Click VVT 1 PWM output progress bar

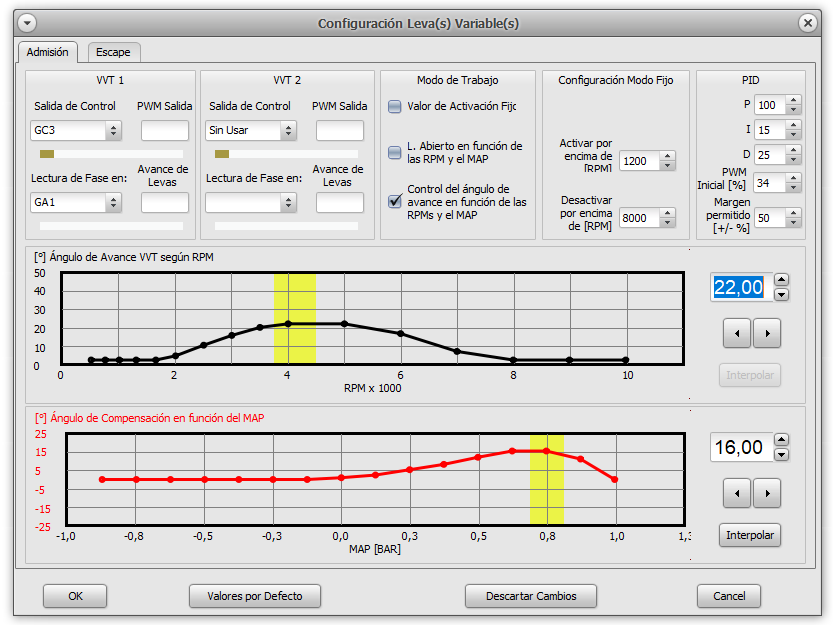(x=112, y=154)
